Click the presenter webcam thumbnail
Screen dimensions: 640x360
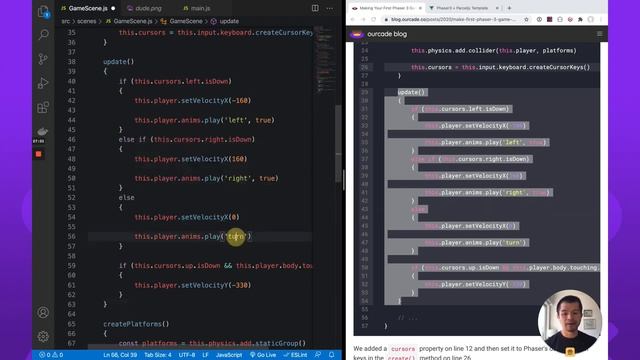tap(570, 322)
